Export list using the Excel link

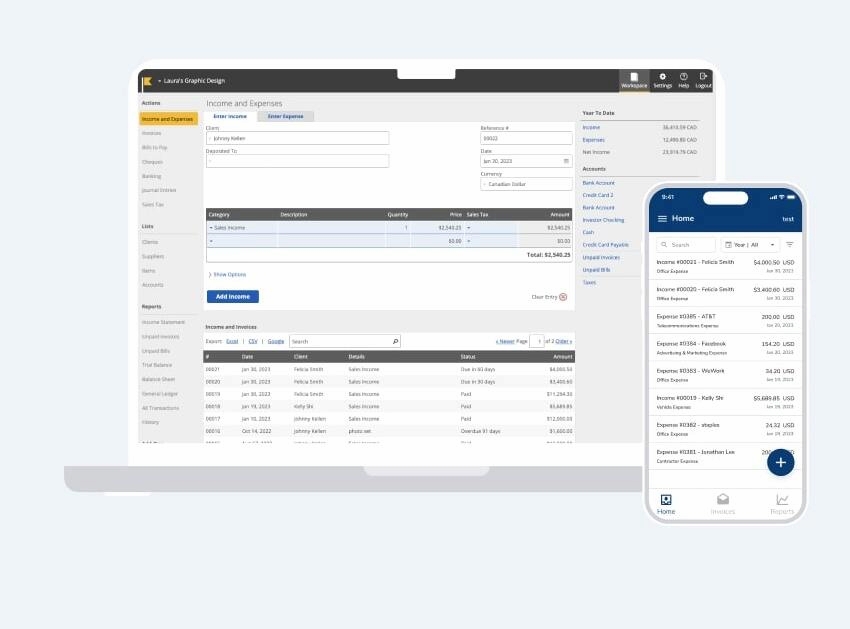(232, 341)
